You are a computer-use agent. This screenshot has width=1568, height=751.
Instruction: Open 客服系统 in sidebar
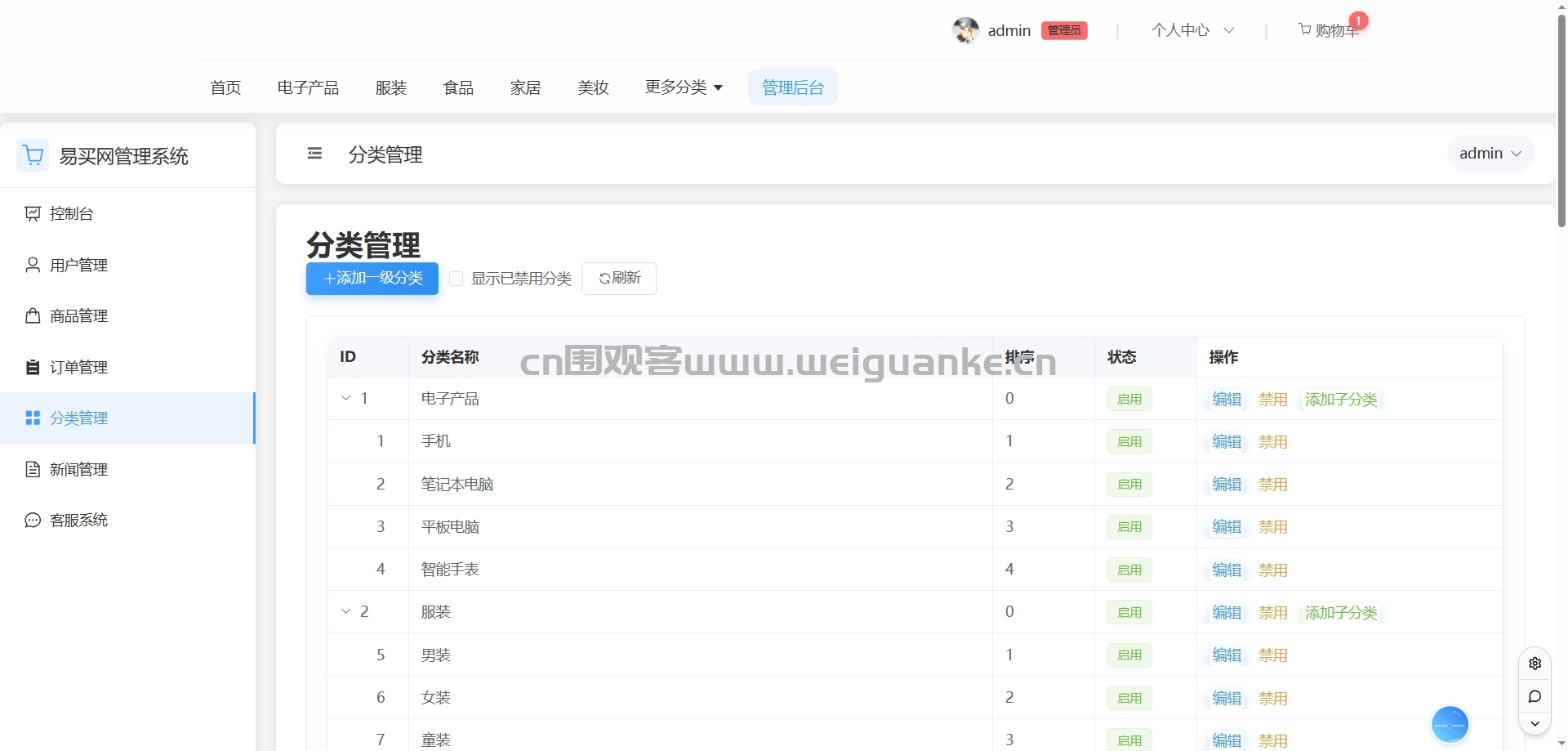tap(127, 520)
